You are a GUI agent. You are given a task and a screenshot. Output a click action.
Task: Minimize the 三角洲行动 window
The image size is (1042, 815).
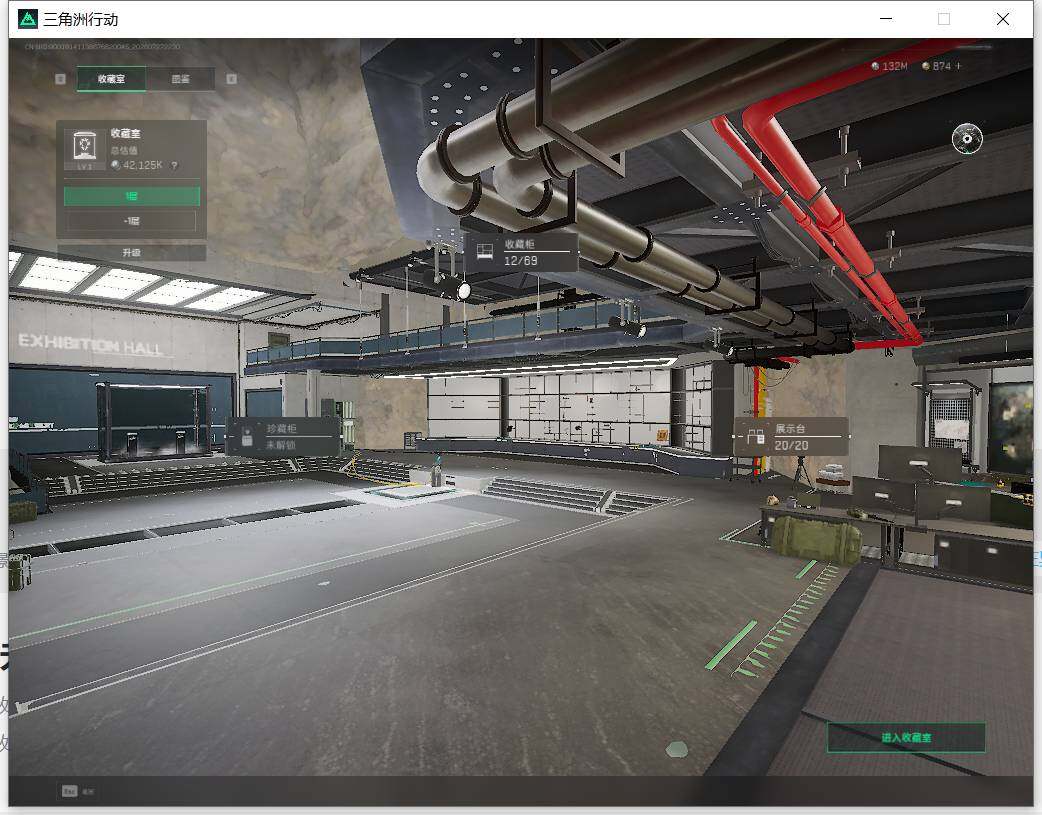[886, 19]
